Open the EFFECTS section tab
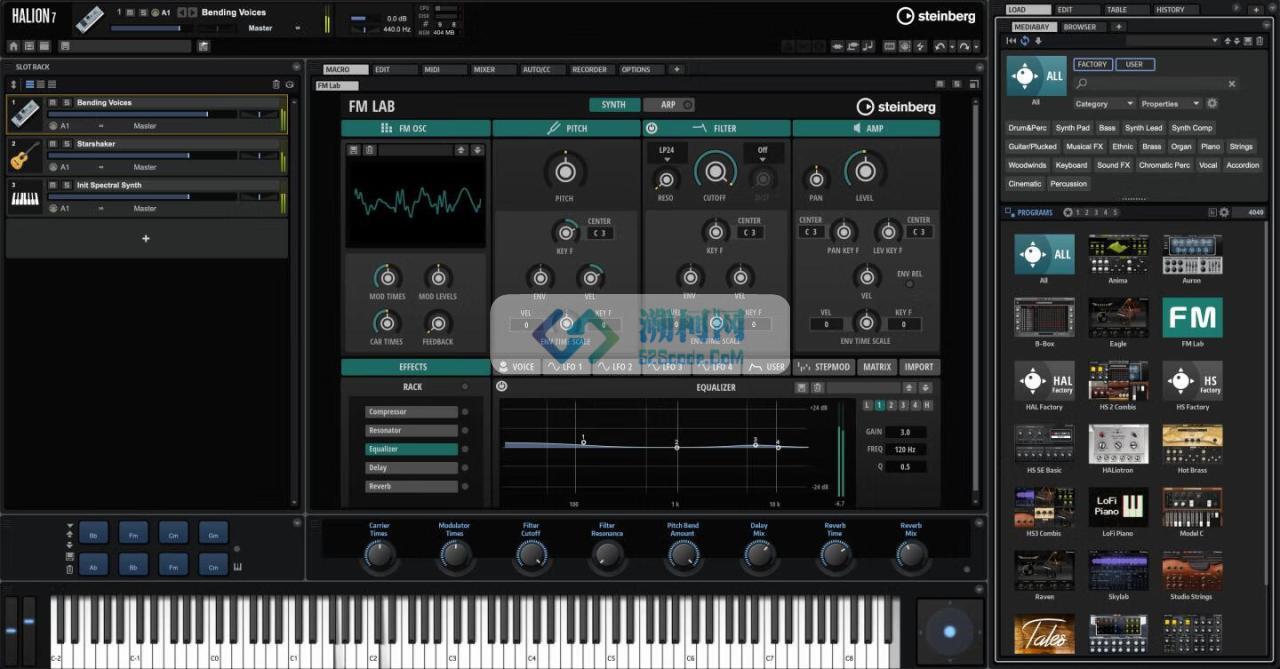The height and width of the screenshot is (669, 1280). pyautogui.click(x=415, y=367)
